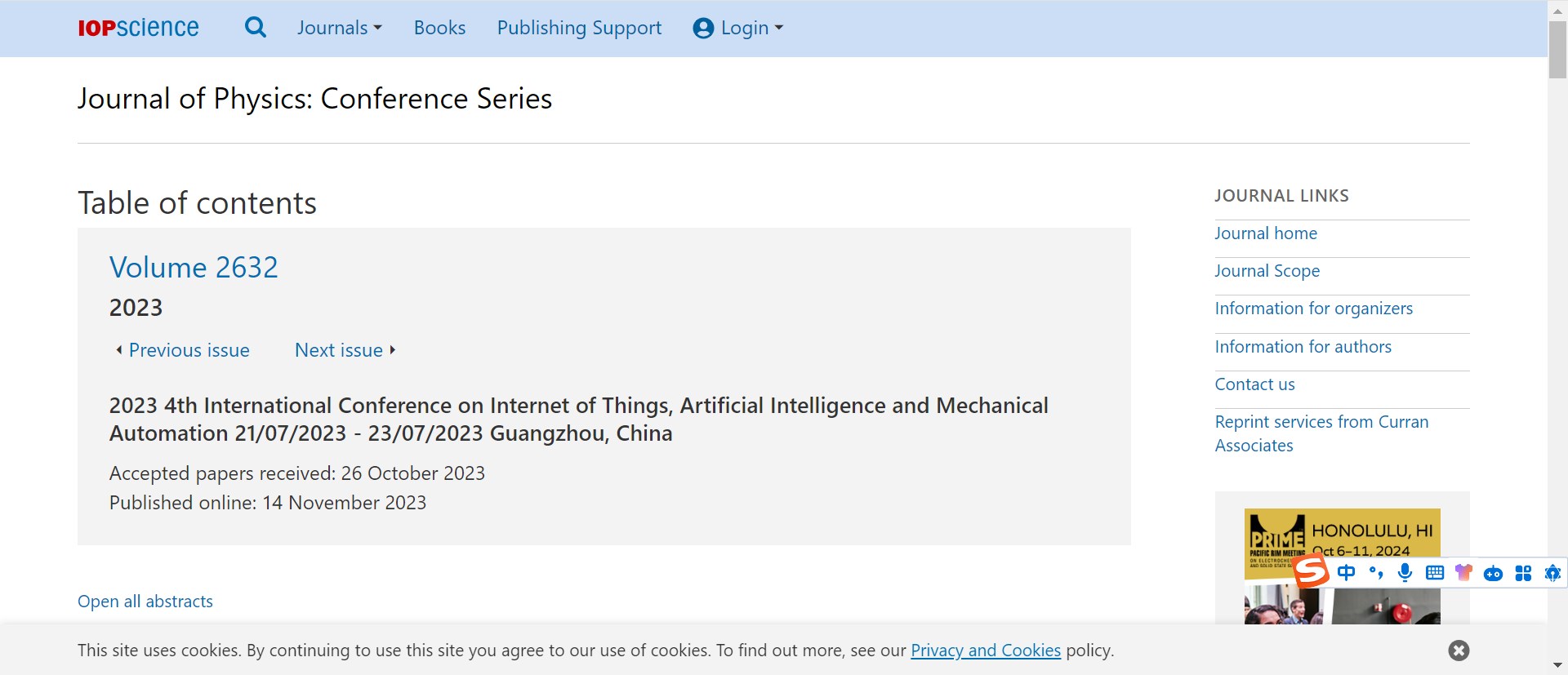The image size is (1568, 675).
Task: Click the IOPscience logo
Action: coord(138,28)
